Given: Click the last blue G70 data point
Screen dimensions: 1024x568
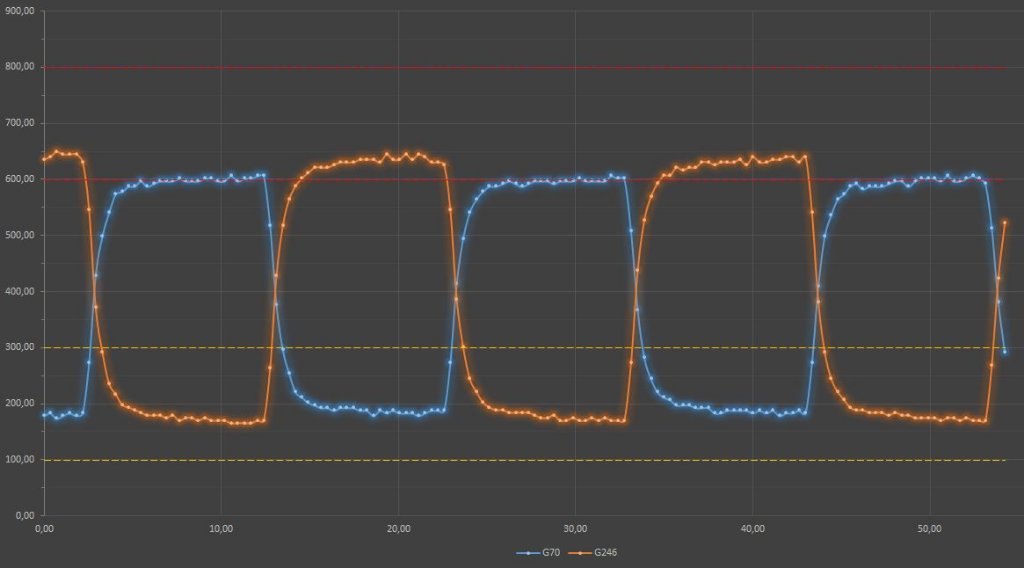Looking at the screenshot, I should point(1004,352).
